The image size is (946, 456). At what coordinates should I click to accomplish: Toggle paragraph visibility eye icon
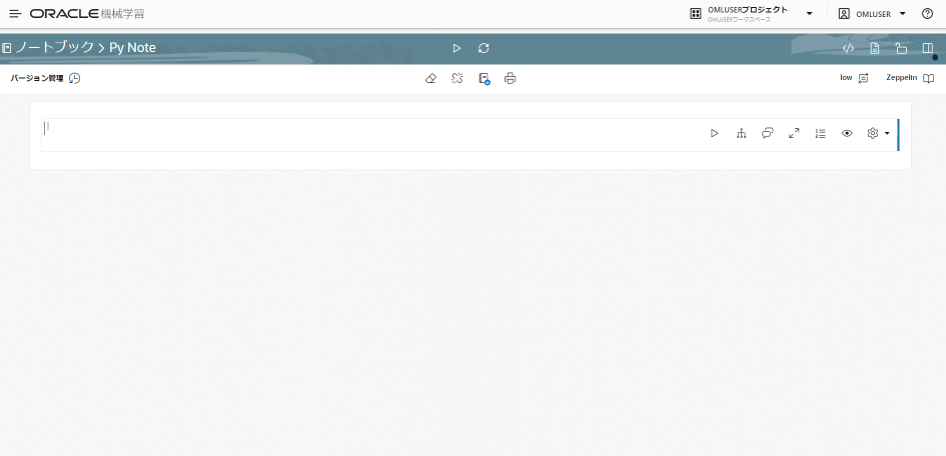847,133
